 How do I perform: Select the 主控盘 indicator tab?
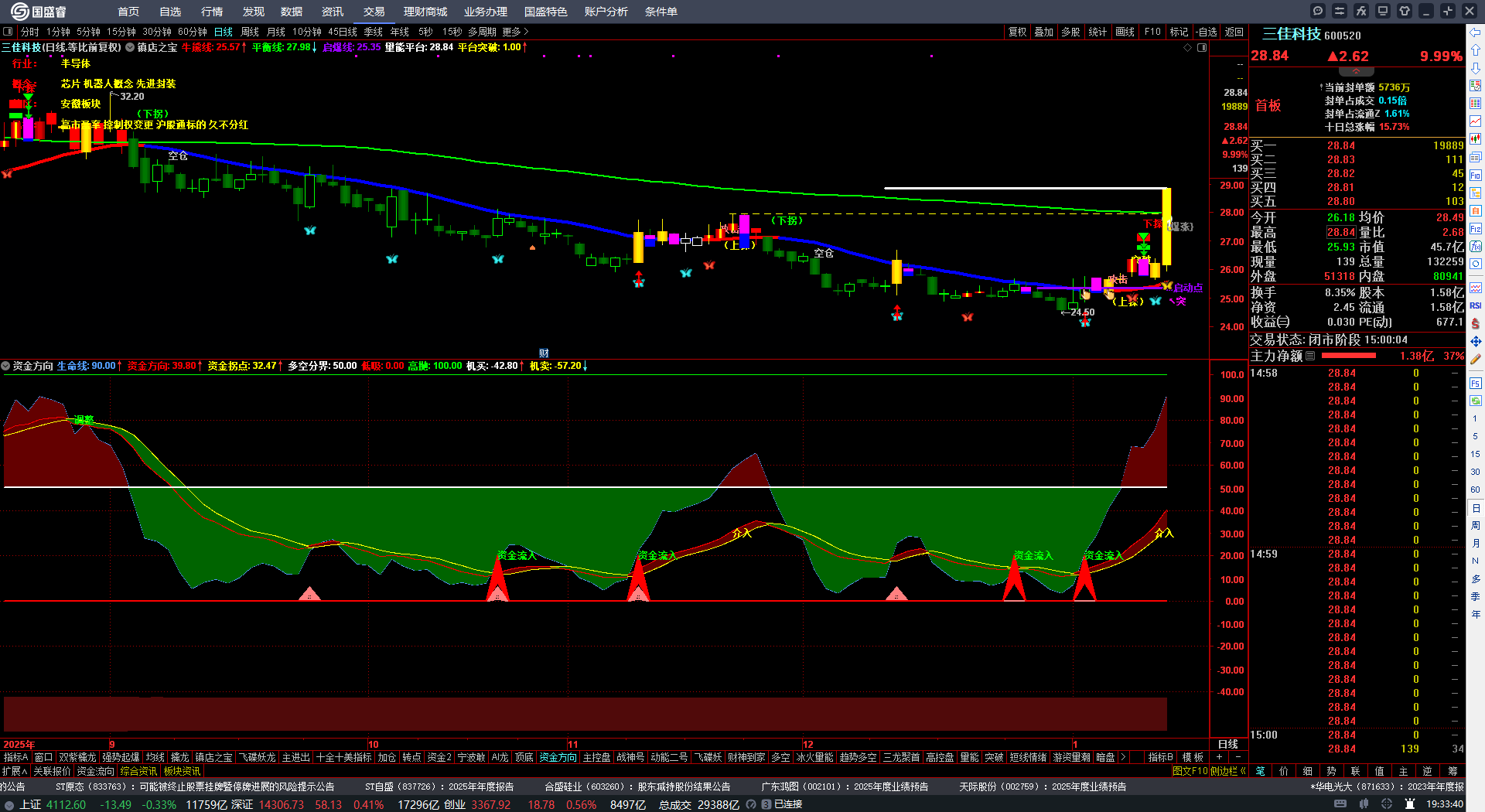click(596, 757)
